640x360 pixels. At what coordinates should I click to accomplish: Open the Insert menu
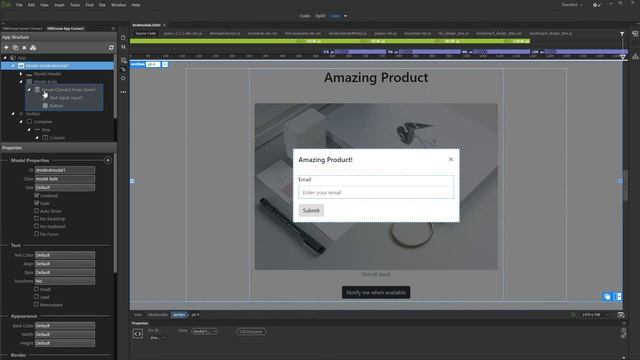[x=59, y=5]
